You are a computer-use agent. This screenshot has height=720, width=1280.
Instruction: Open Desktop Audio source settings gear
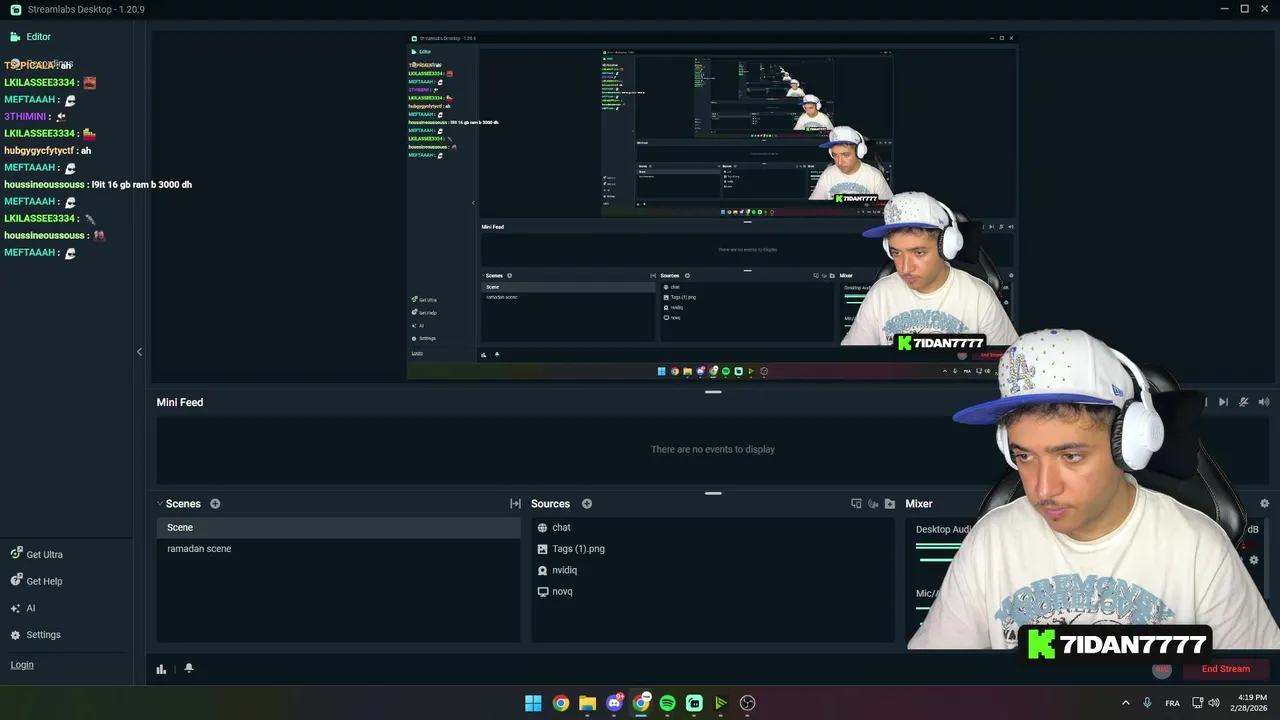(1254, 560)
